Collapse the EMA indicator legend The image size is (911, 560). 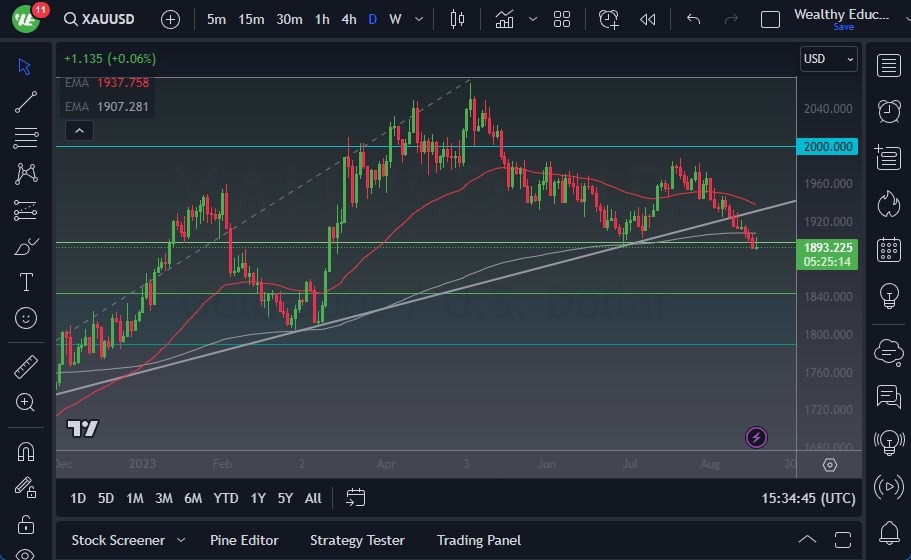pos(78,130)
